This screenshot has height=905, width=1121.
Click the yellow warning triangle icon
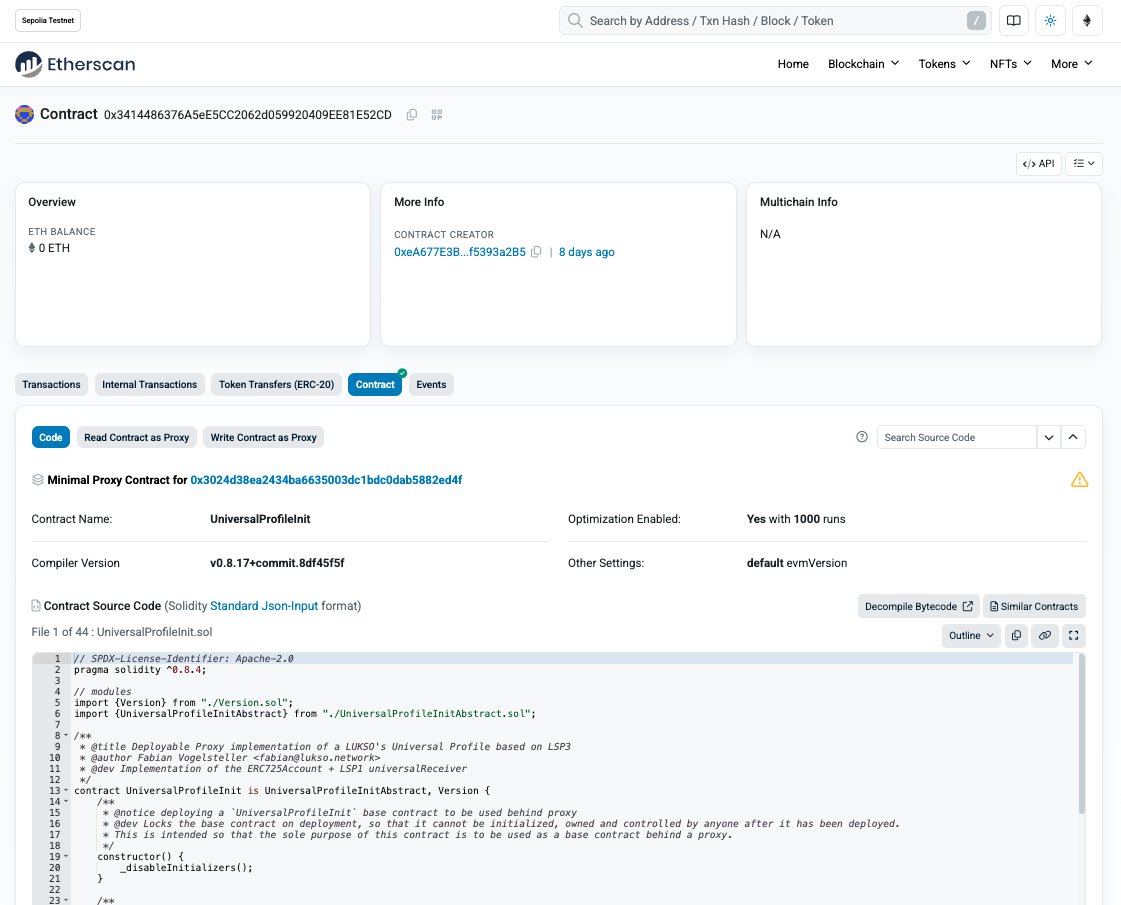tap(1079, 480)
